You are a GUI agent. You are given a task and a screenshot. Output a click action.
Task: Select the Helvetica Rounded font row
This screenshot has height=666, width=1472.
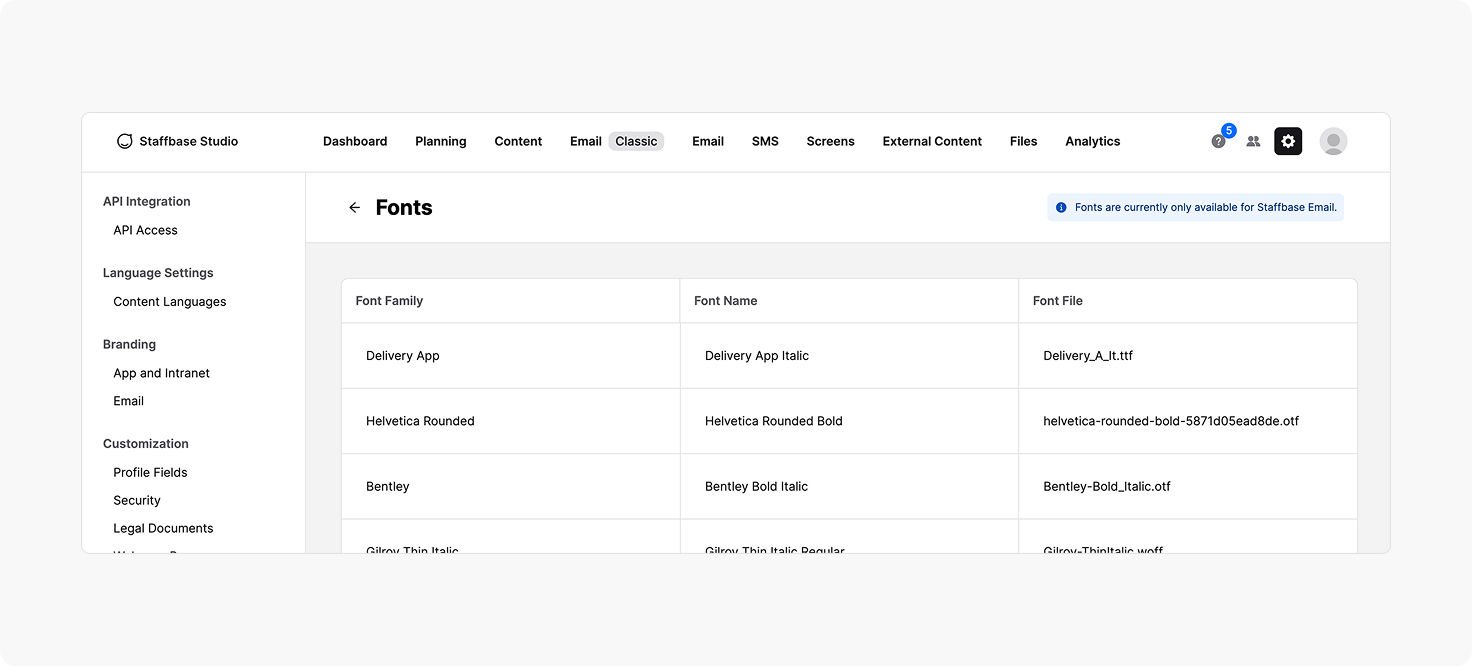(x=849, y=421)
